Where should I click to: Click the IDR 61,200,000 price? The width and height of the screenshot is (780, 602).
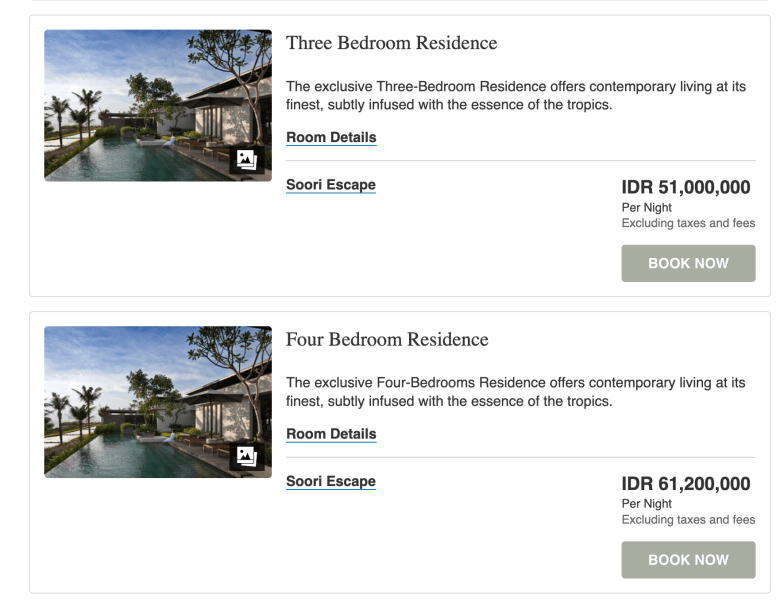[685, 484]
